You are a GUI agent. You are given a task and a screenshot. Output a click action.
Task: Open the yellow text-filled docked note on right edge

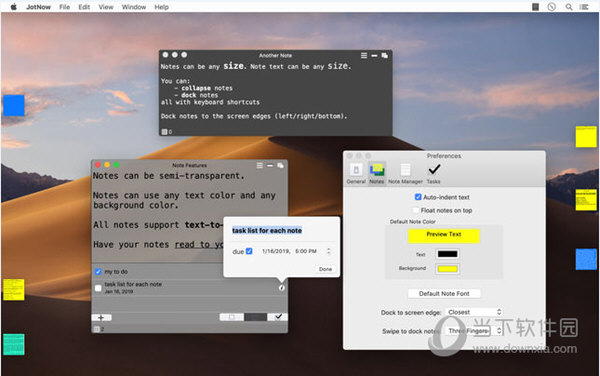tap(586, 200)
